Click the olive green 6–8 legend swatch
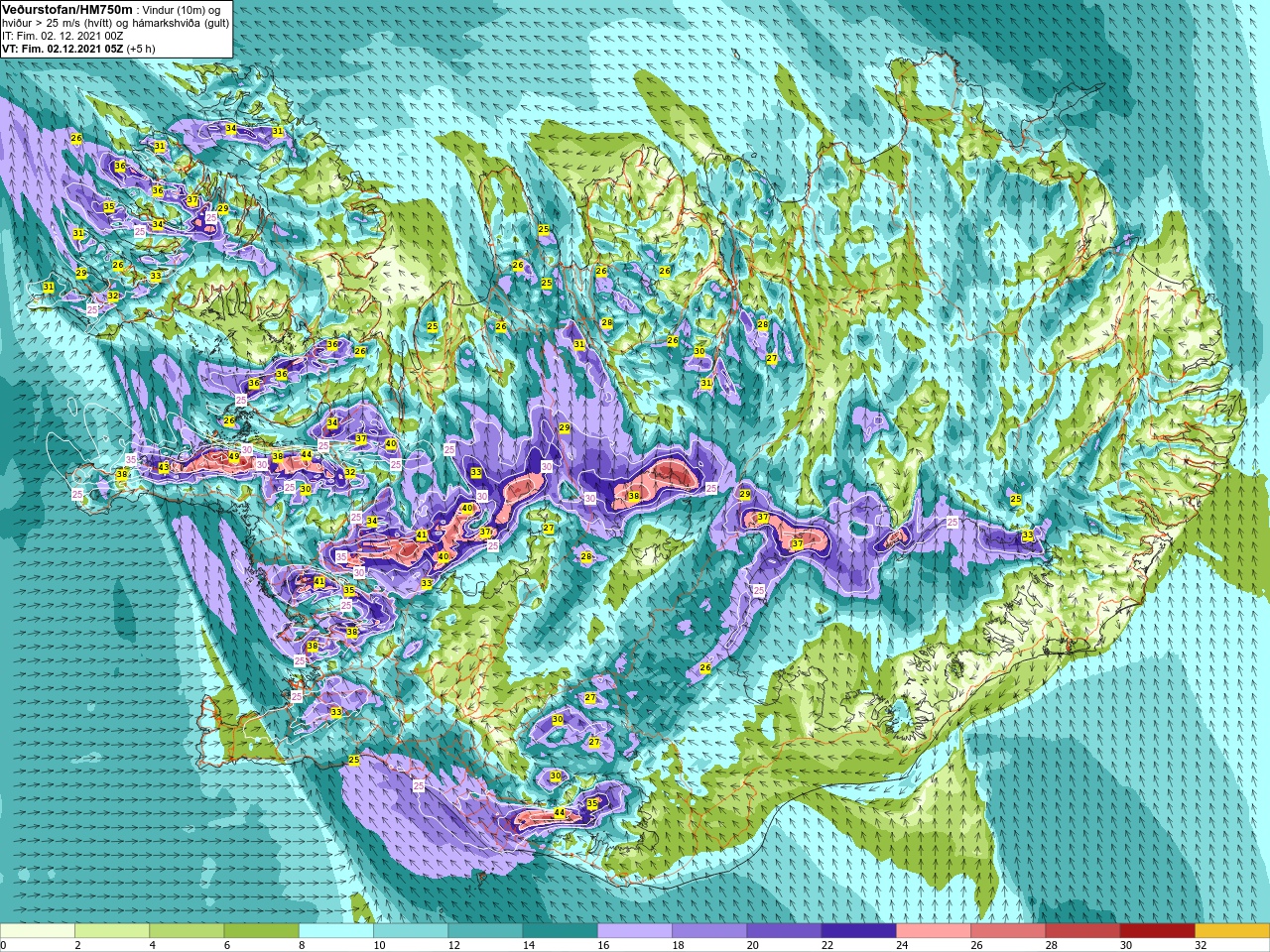Image resolution: width=1270 pixels, height=952 pixels. coord(262,931)
